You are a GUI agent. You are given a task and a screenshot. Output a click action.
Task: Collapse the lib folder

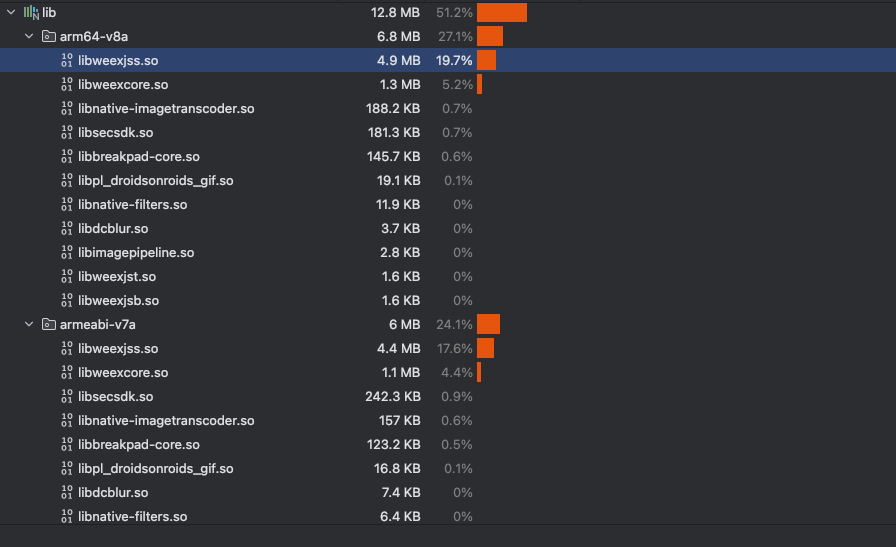(10, 13)
